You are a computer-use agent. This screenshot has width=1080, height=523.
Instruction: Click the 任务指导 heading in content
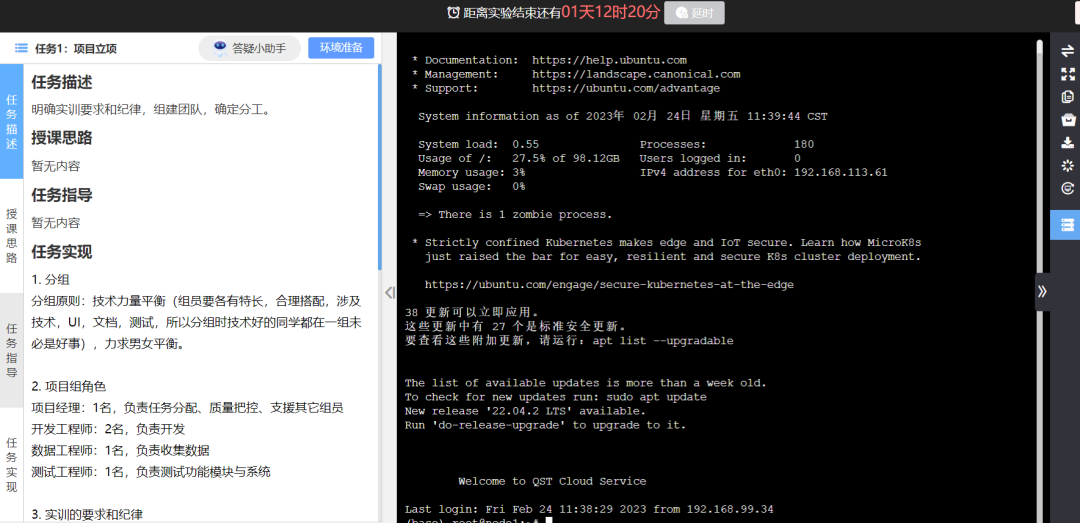pyautogui.click(x=61, y=195)
